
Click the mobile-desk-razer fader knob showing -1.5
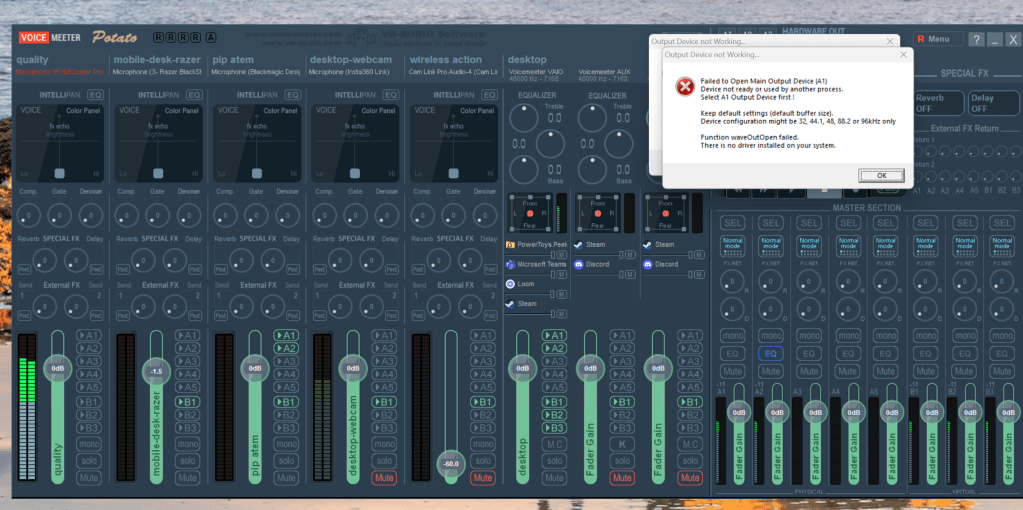pos(156,371)
